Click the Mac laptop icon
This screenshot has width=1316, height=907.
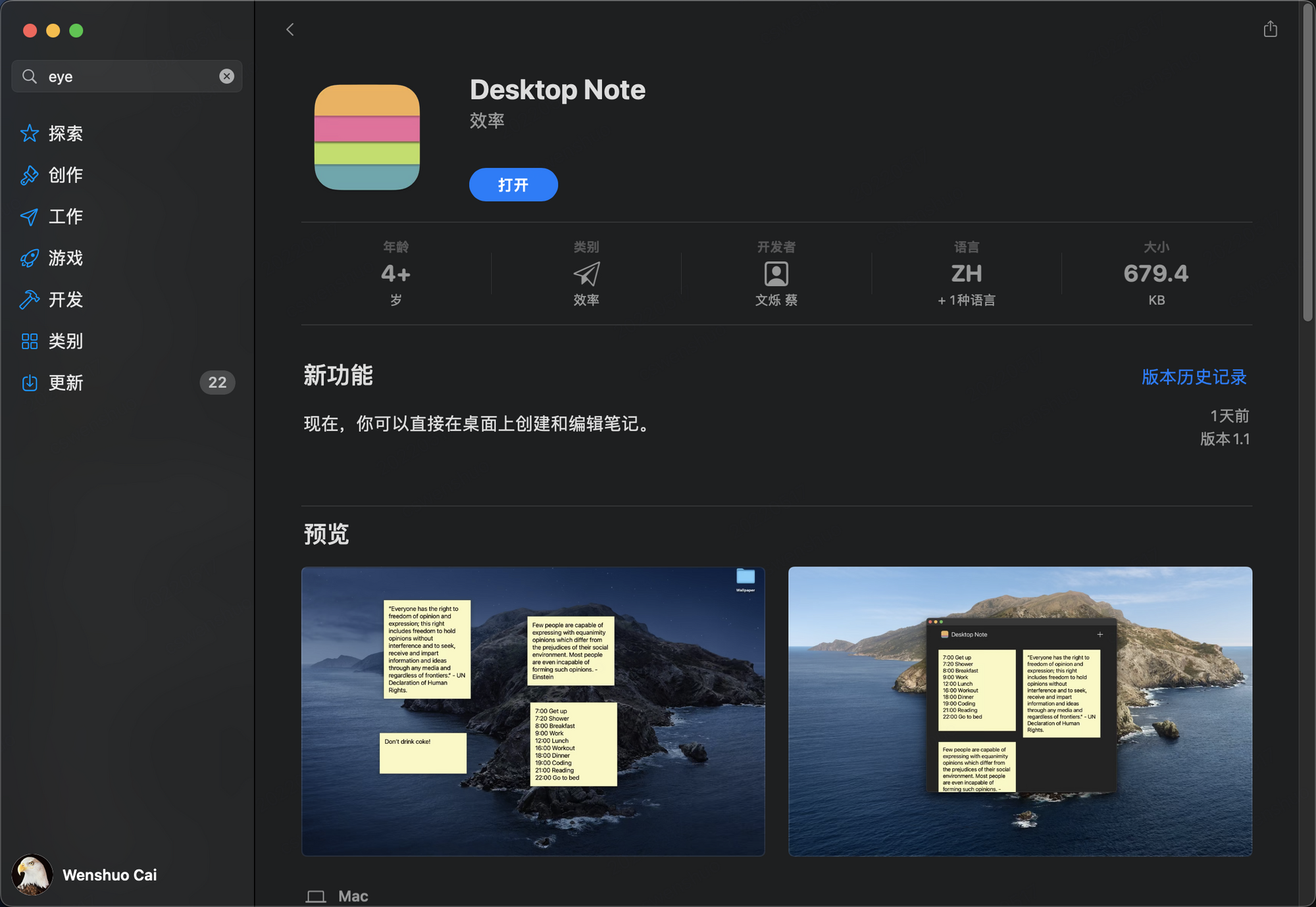point(316,896)
